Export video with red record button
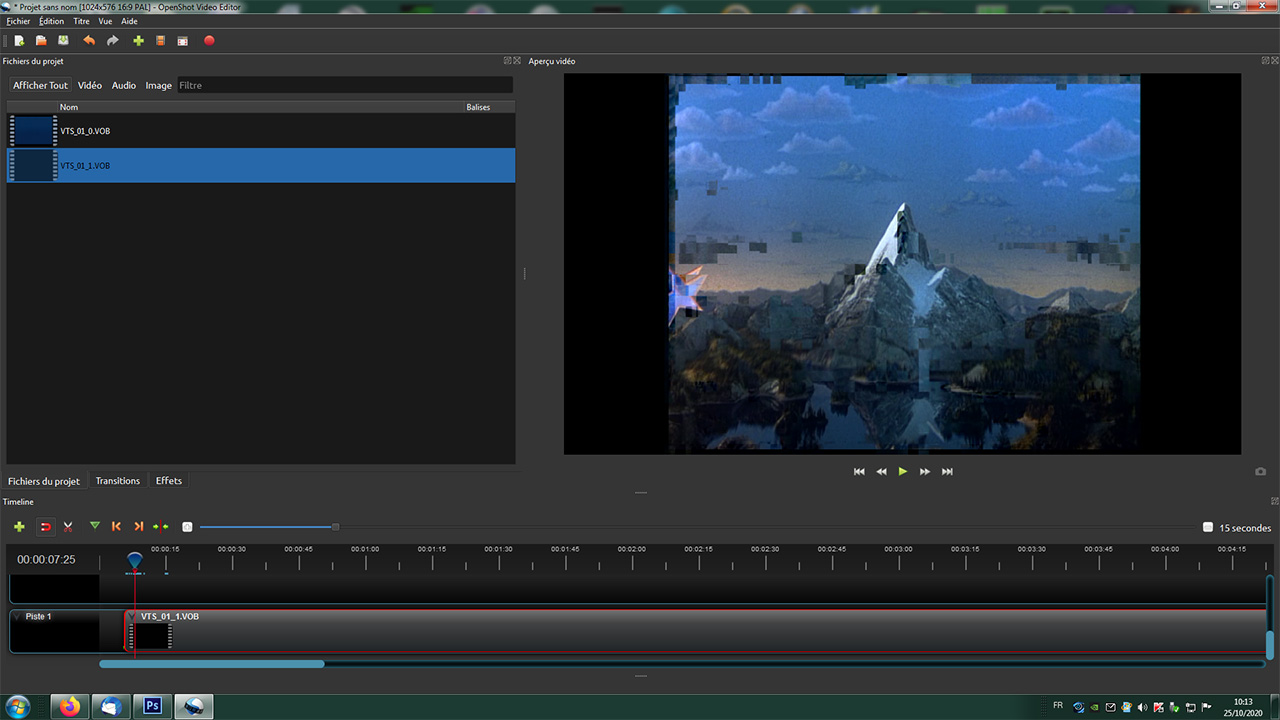 tap(209, 41)
